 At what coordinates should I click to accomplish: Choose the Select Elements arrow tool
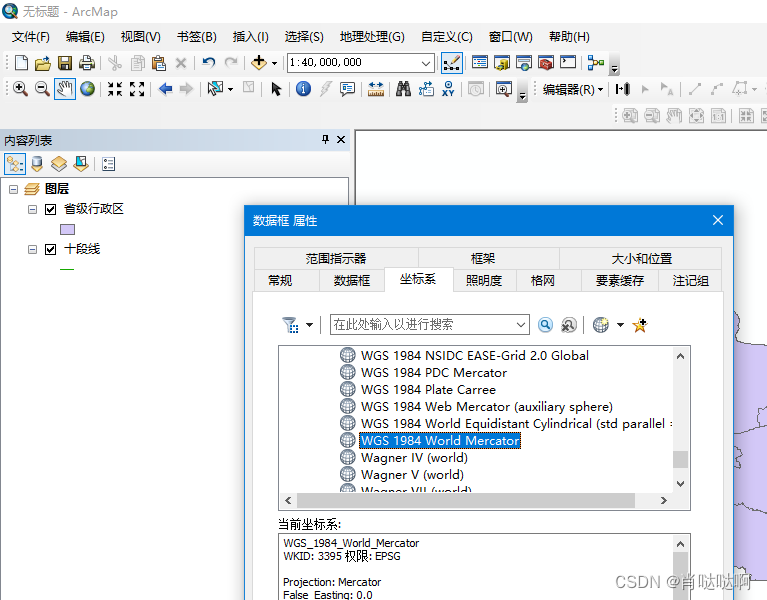[276, 89]
